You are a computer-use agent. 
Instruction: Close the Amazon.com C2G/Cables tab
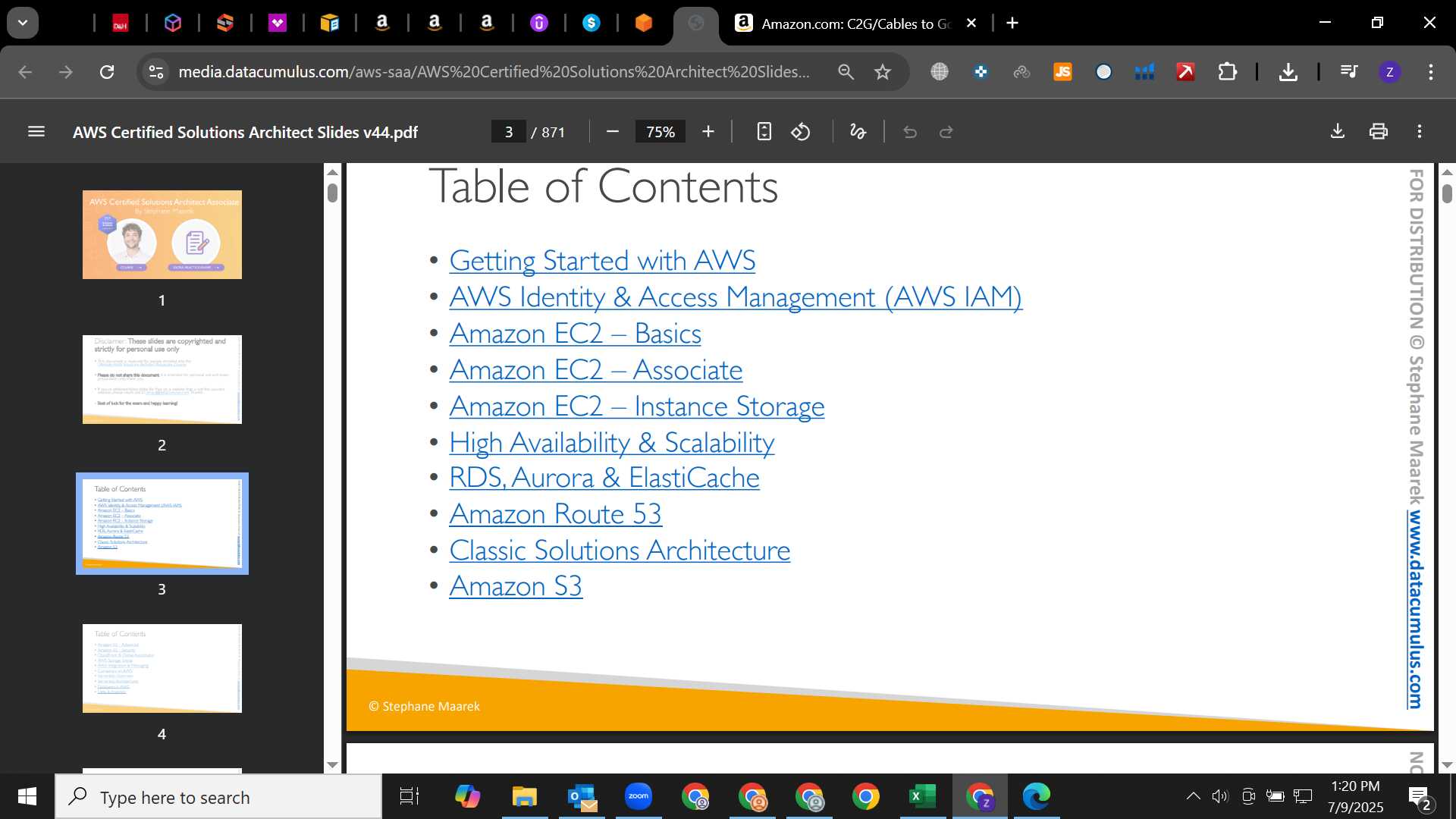971,24
